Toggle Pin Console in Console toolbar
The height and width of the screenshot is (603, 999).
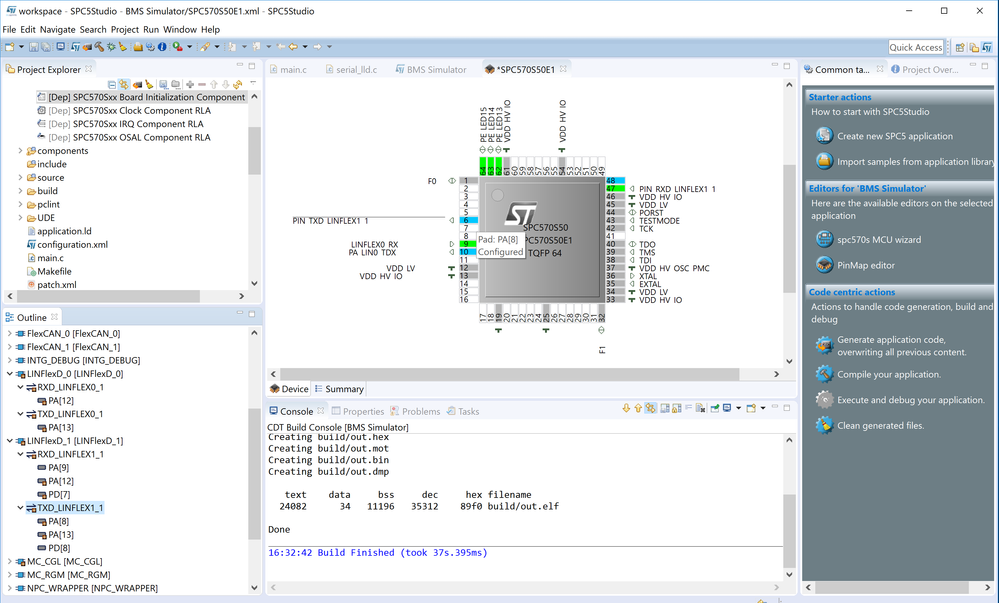(715, 409)
